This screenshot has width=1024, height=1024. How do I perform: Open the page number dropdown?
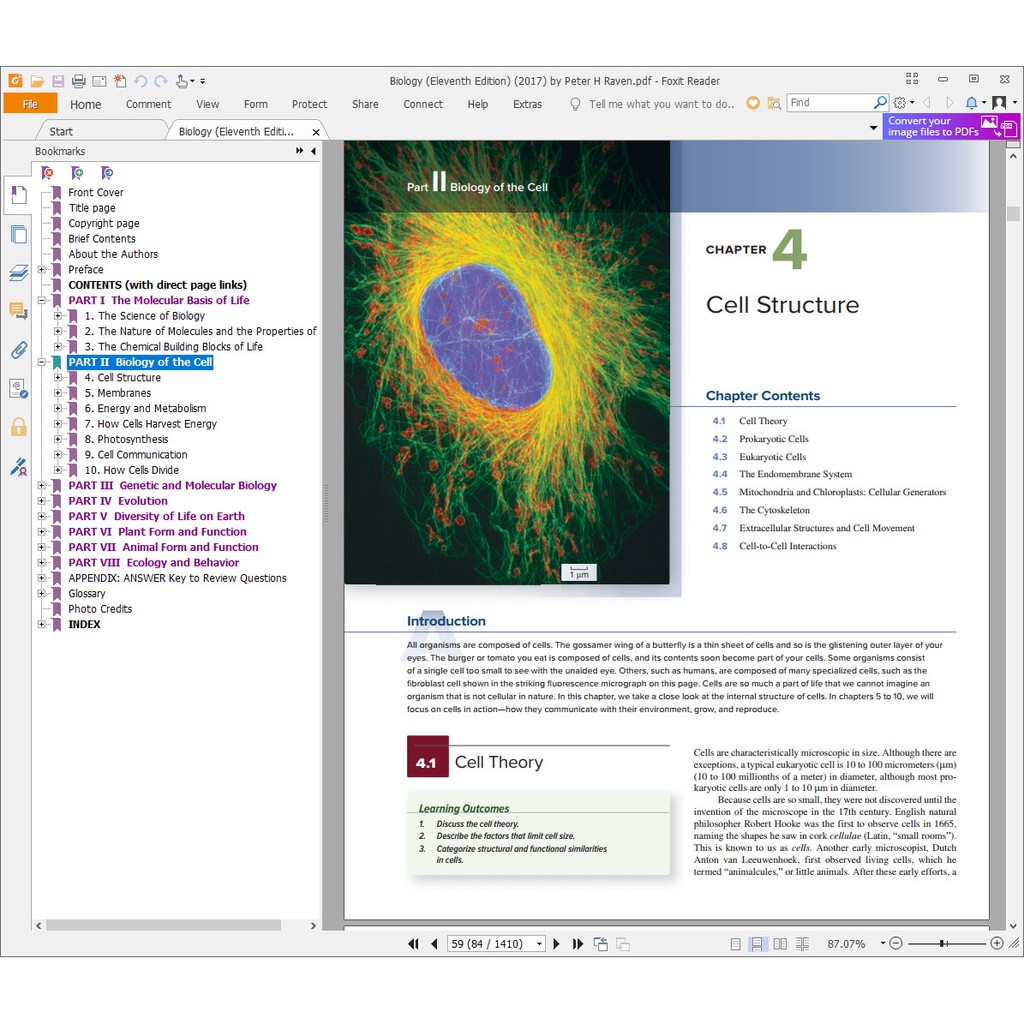pyautogui.click(x=540, y=943)
